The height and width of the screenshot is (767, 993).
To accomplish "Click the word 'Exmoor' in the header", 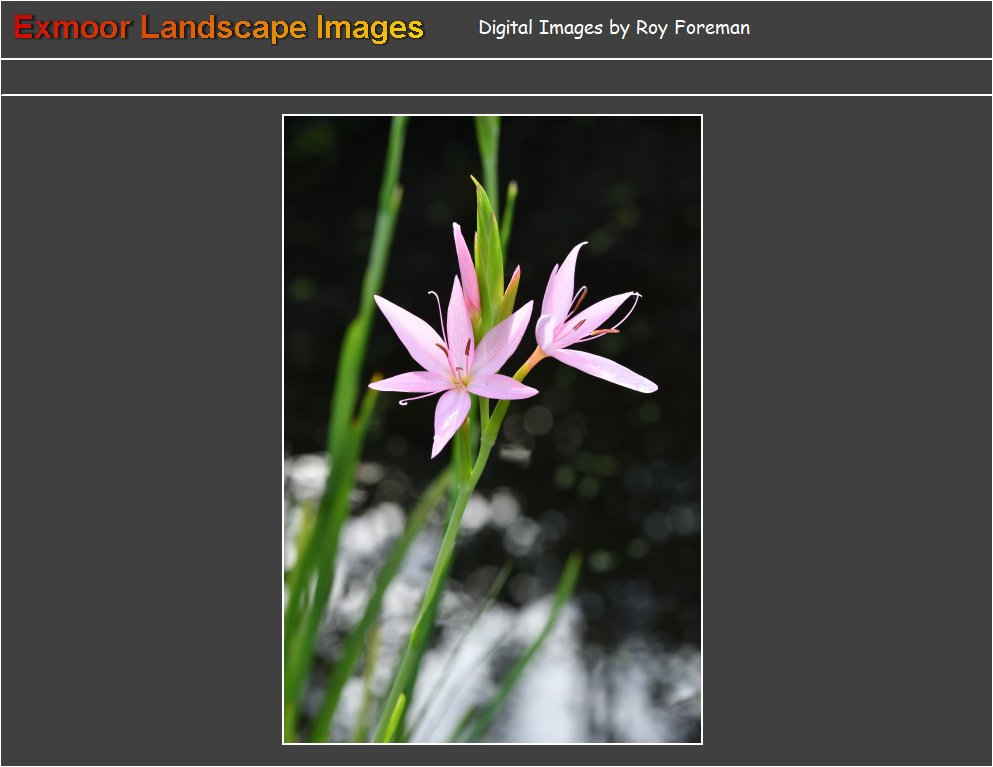I will pyautogui.click(x=72, y=28).
